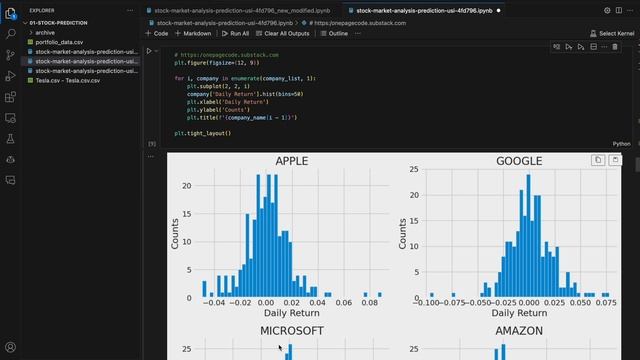The image size is (640, 360).
Task: Split the editor to the right
Action: point(619,11)
